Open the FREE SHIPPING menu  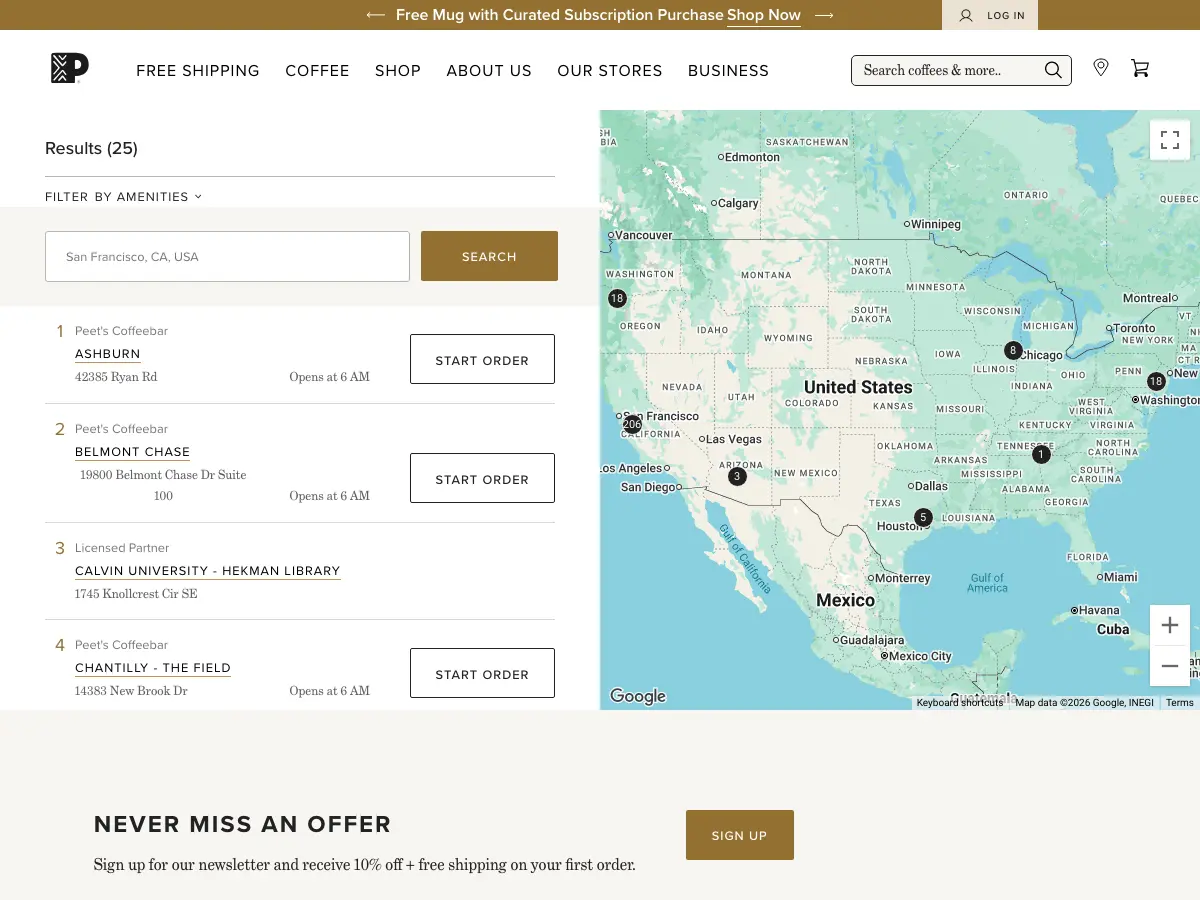[x=198, y=71]
